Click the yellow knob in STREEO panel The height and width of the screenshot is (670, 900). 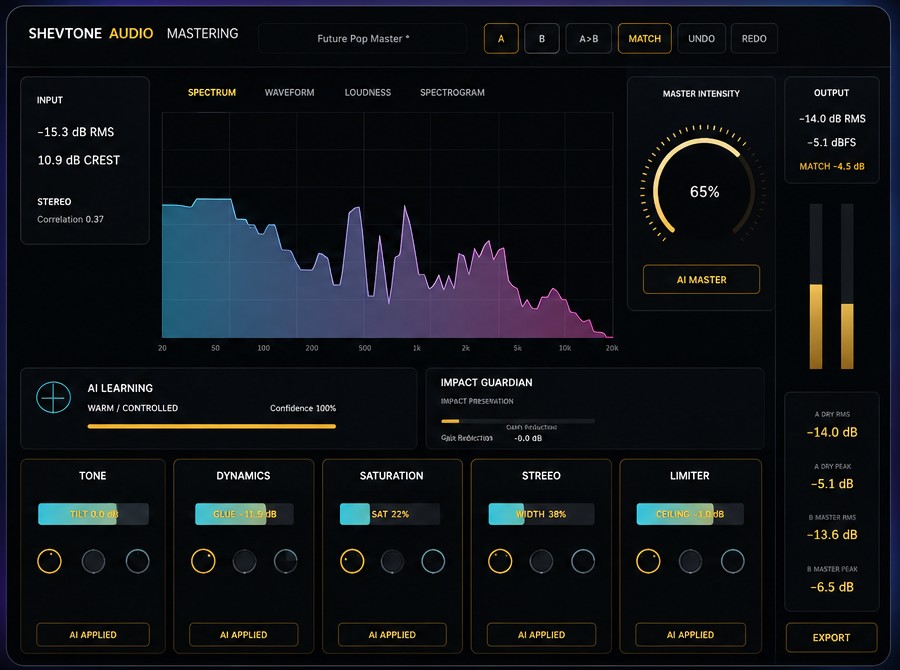pos(500,561)
